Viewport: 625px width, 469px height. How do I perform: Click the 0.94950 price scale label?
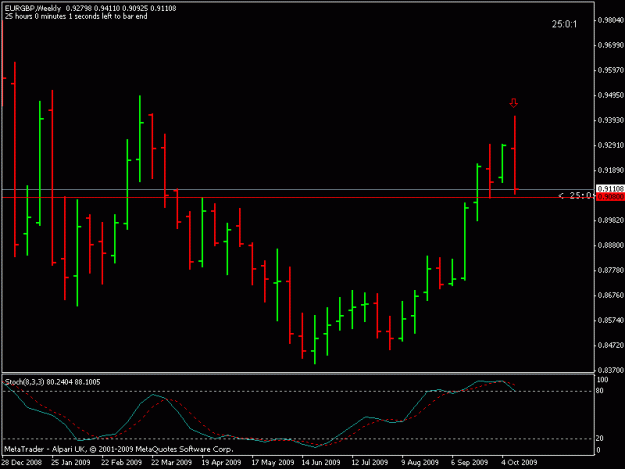[x=610, y=95]
